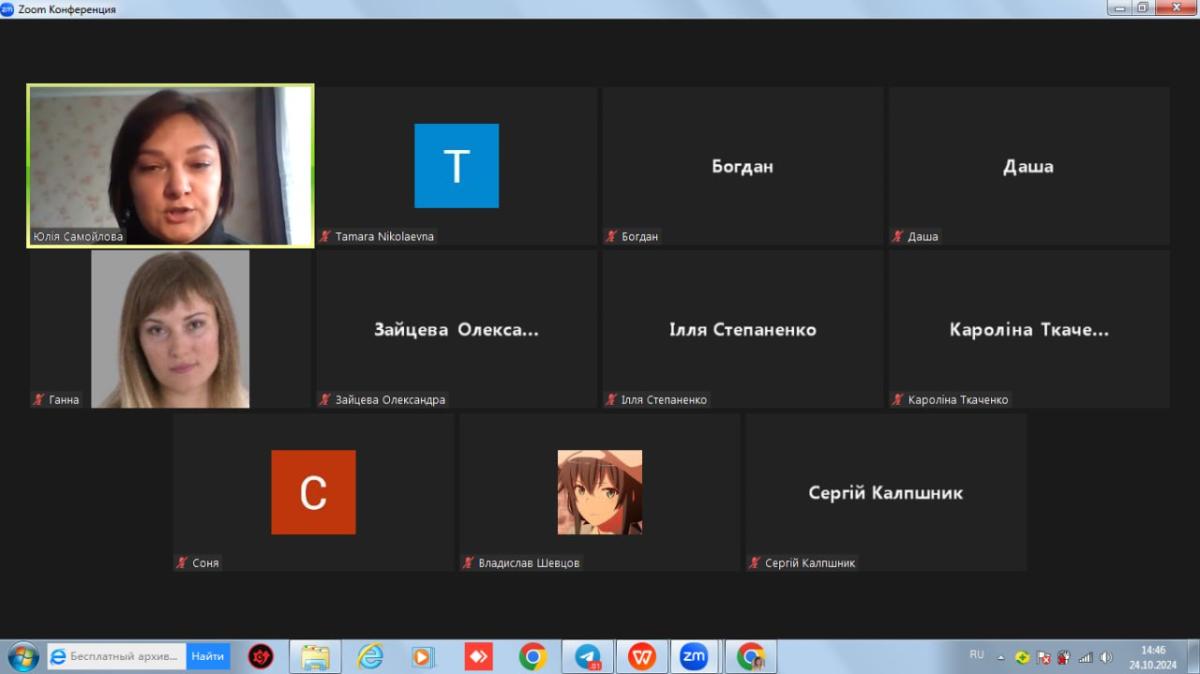1200x674 pixels.
Task: Click the orange C avatar for Соня
Action: 313,492
